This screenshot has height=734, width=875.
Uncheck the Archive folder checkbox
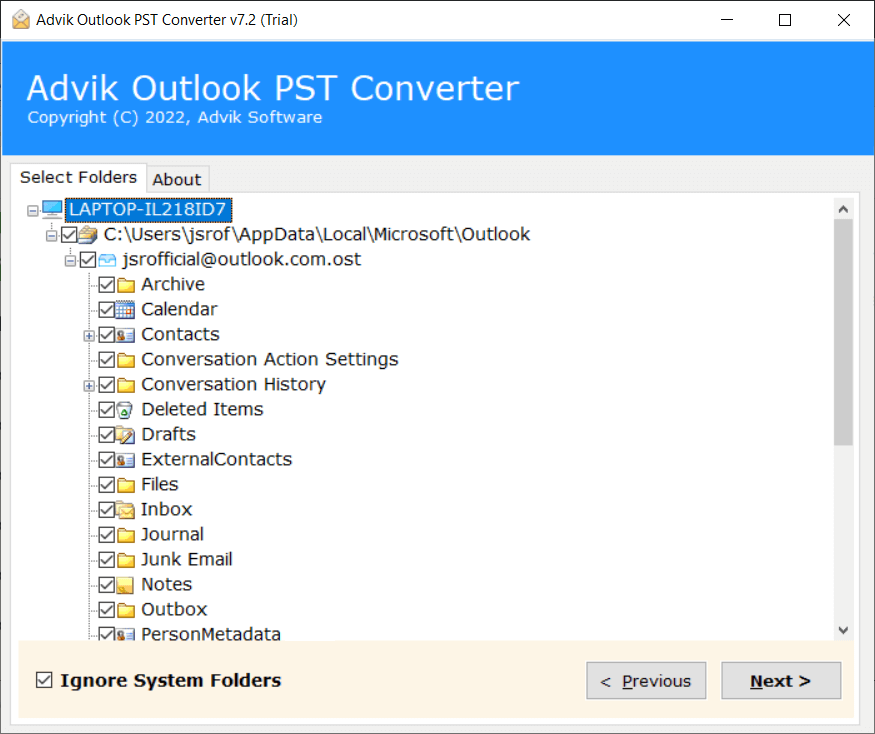pyautogui.click(x=107, y=285)
